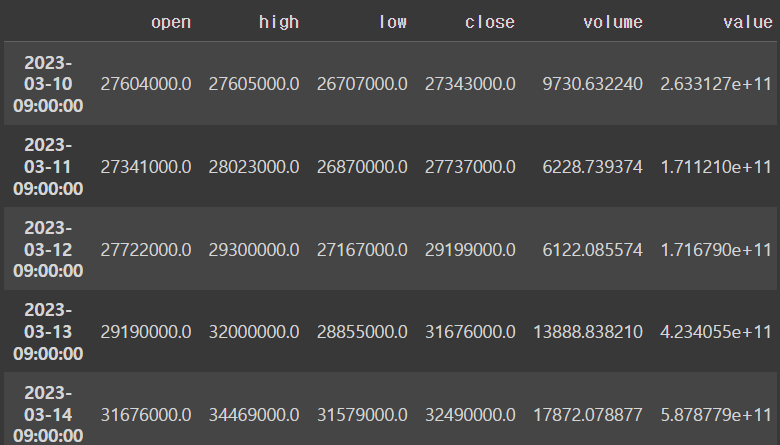Screen dimensions: 780x445
Task: Click low value 26870000.0
Action: (x=362, y=167)
